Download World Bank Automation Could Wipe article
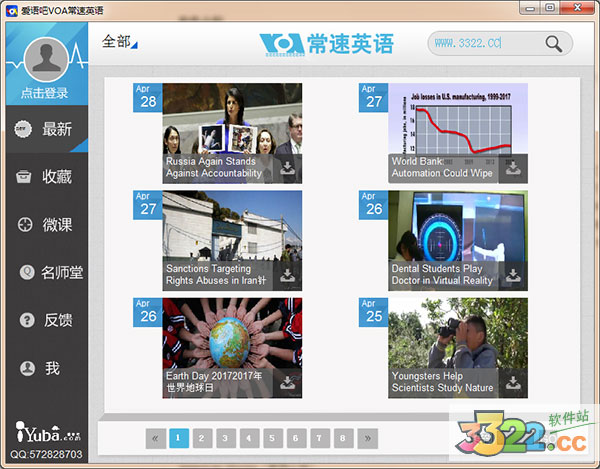Screen dimensions: 600x469 [x=513, y=168]
